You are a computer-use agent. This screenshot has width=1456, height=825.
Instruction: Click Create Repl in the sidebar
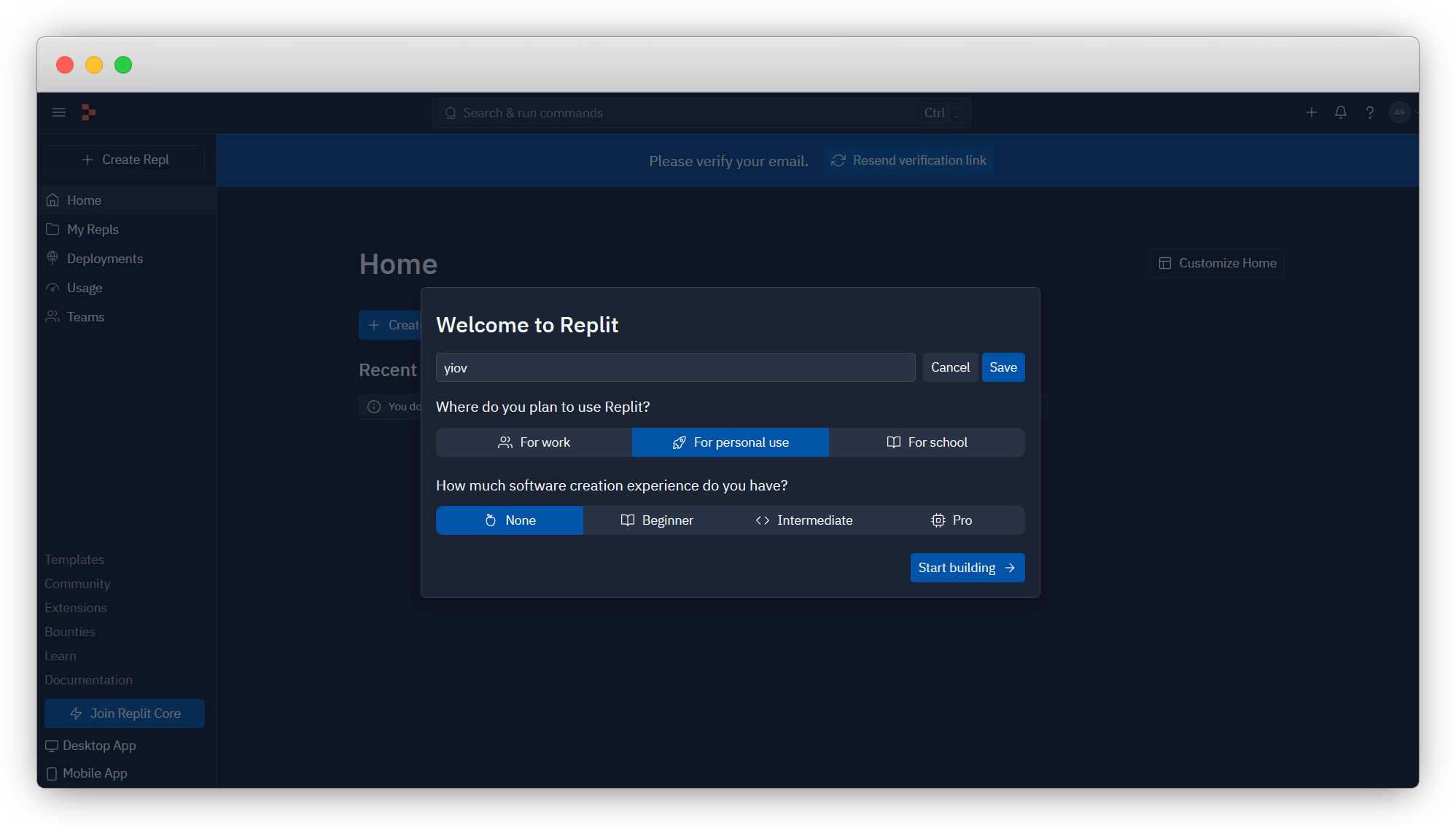[125, 160]
